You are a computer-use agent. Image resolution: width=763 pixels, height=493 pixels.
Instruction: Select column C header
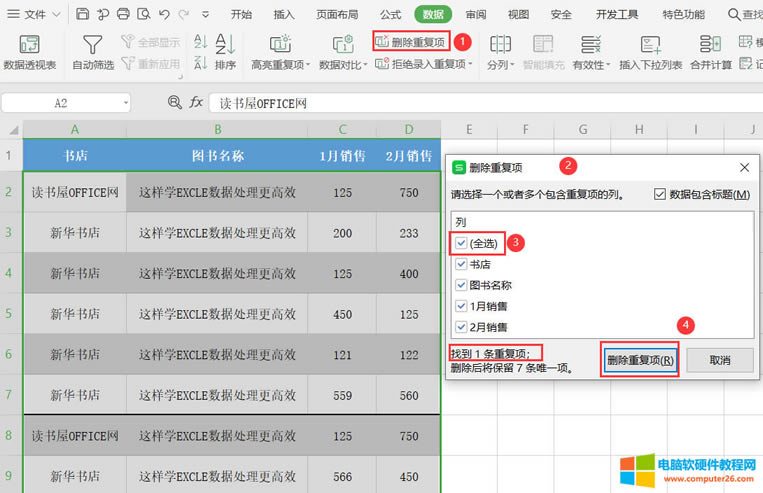(x=342, y=130)
